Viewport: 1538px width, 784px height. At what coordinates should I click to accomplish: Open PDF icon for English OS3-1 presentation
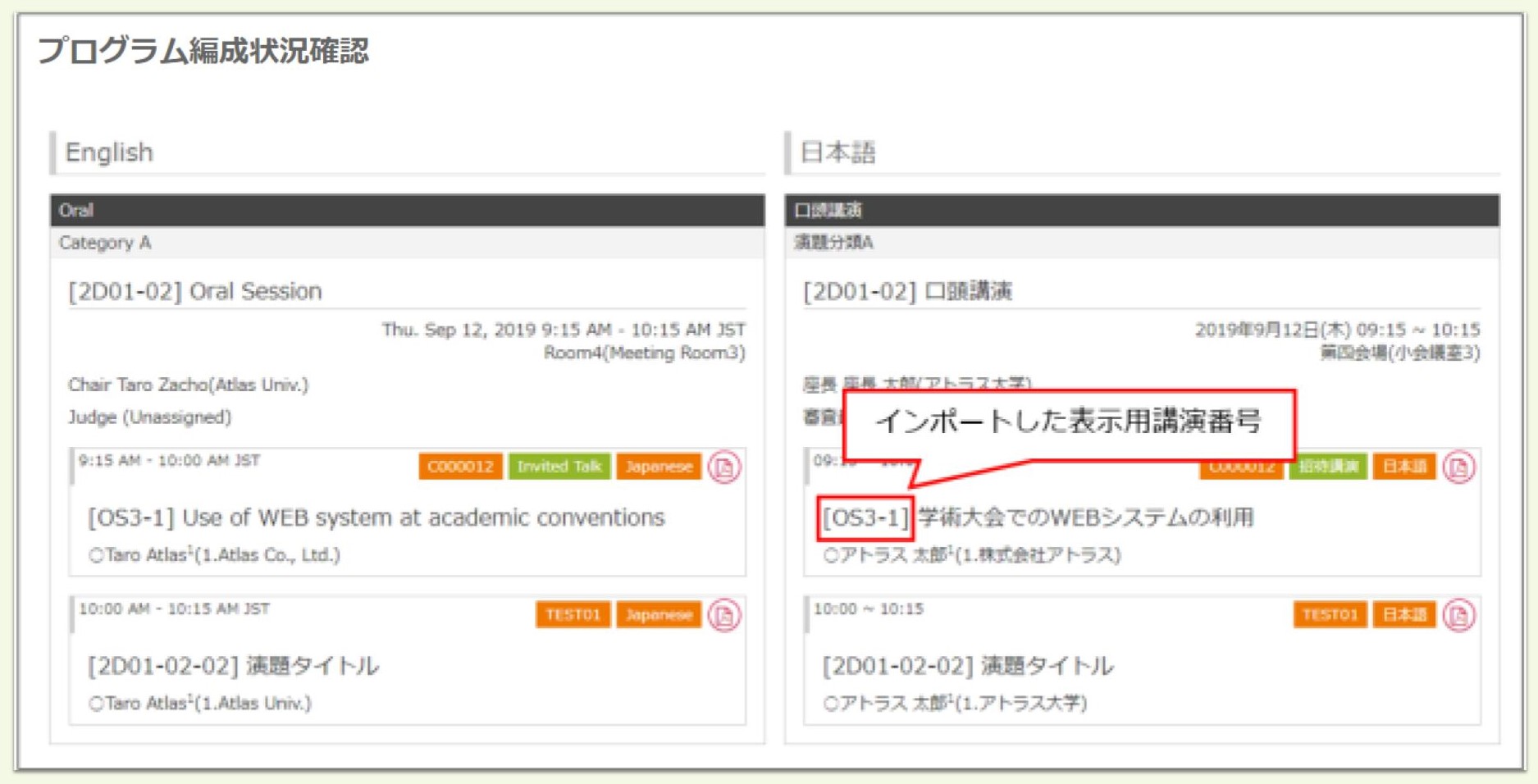click(724, 467)
